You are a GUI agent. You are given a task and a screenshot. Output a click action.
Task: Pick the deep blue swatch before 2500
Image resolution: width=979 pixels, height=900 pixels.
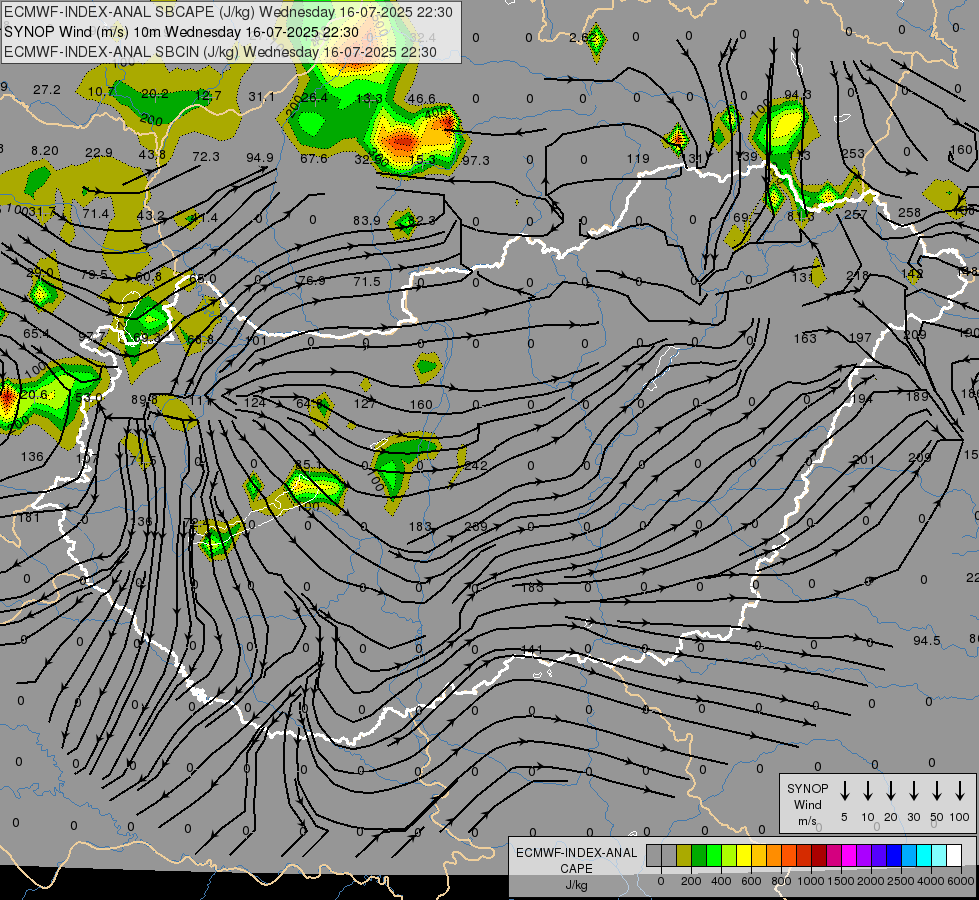pos(894,856)
